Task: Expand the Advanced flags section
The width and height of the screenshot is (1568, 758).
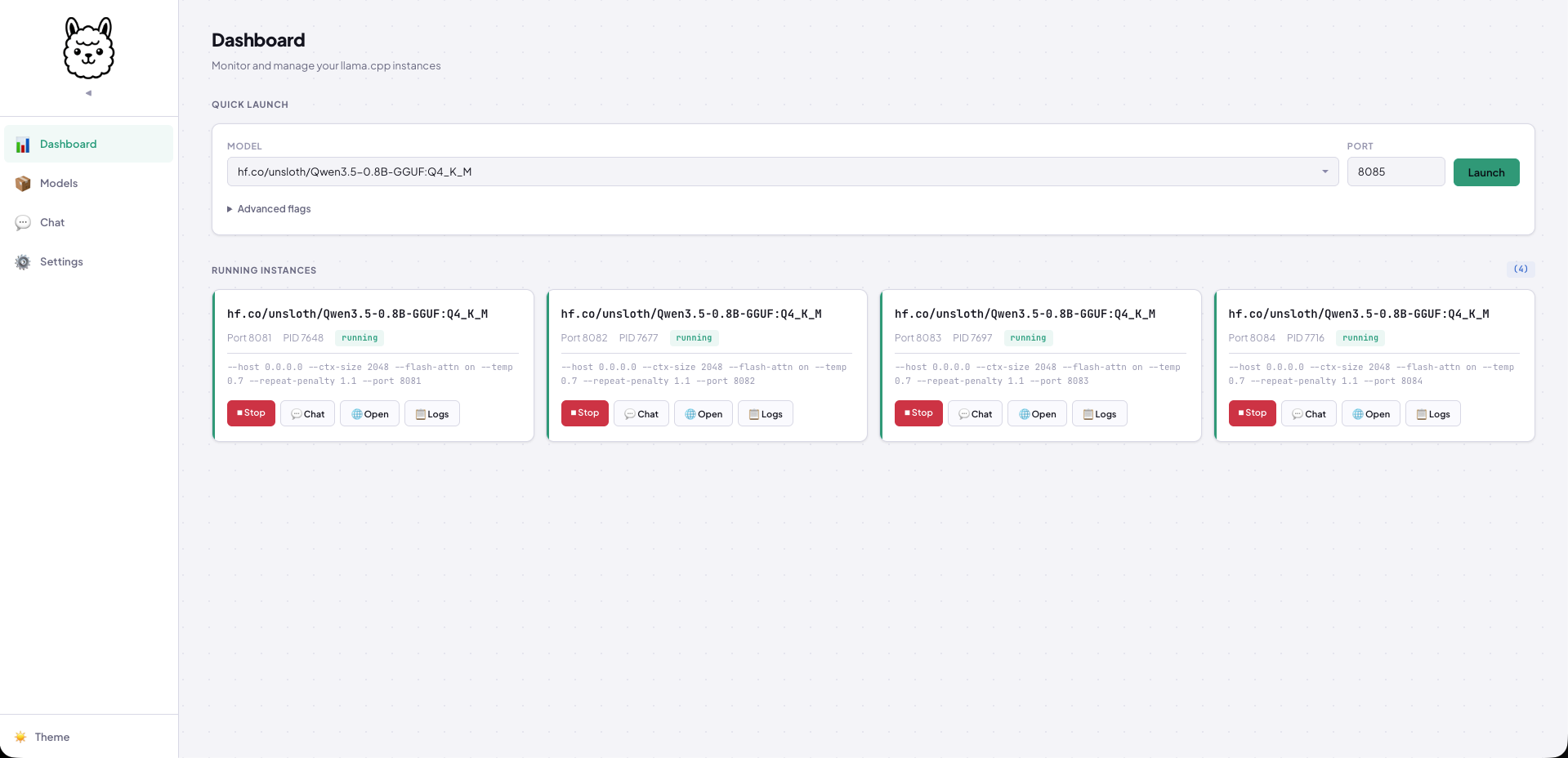Action: (x=269, y=209)
